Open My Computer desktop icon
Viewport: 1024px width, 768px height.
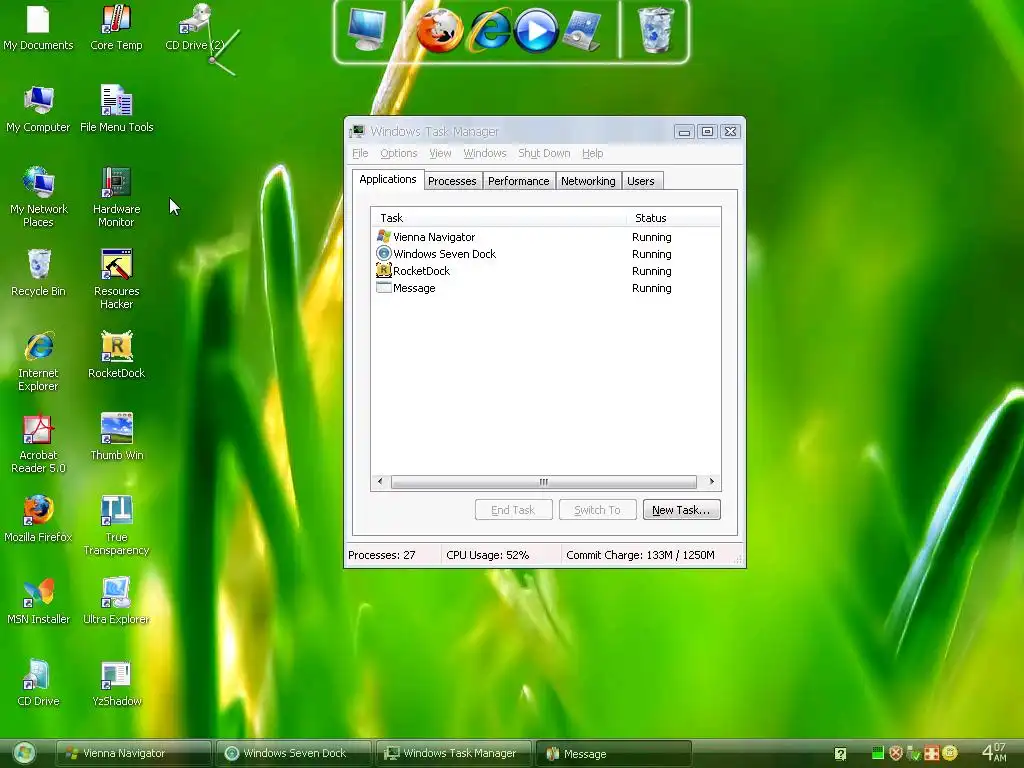tap(38, 110)
